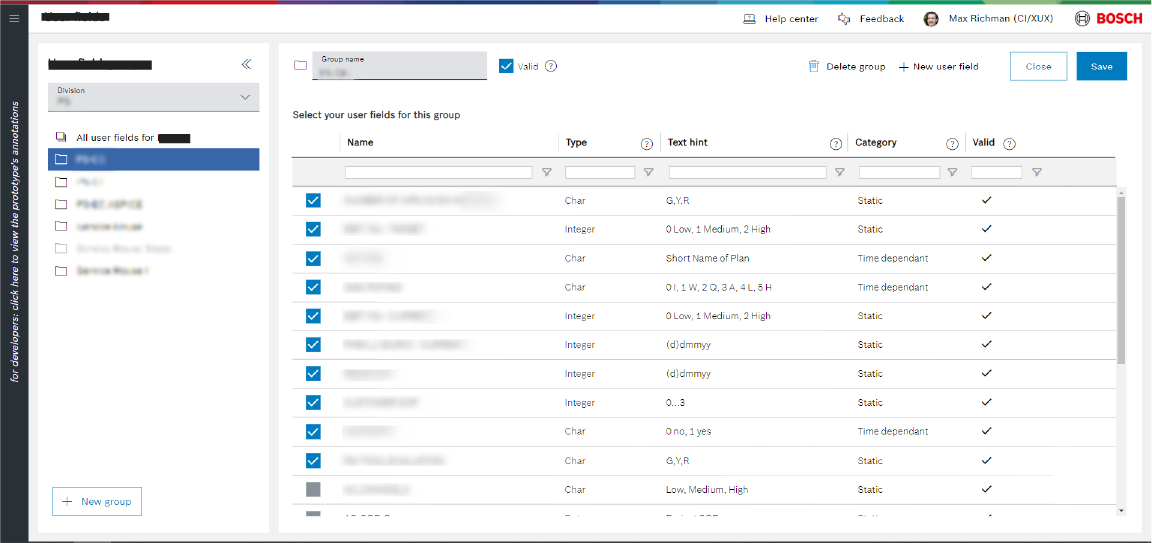Viewport: 1152px width, 543px height.
Task: Click the Feedback icon
Action: click(845, 19)
